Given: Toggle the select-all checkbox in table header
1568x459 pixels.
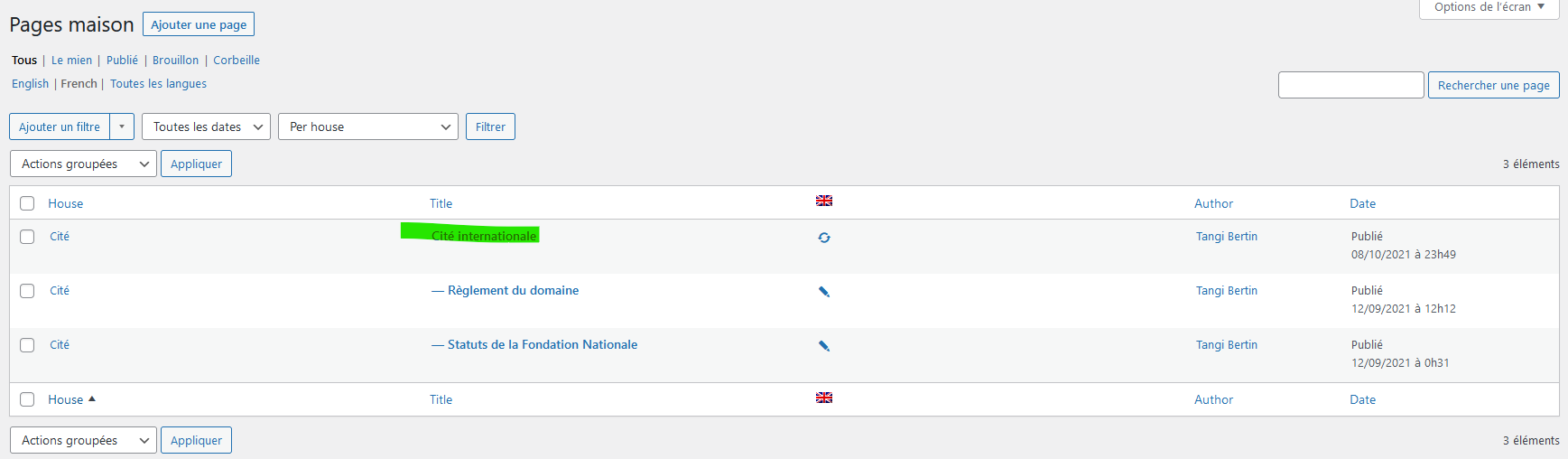Looking at the screenshot, I should [x=27, y=203].
